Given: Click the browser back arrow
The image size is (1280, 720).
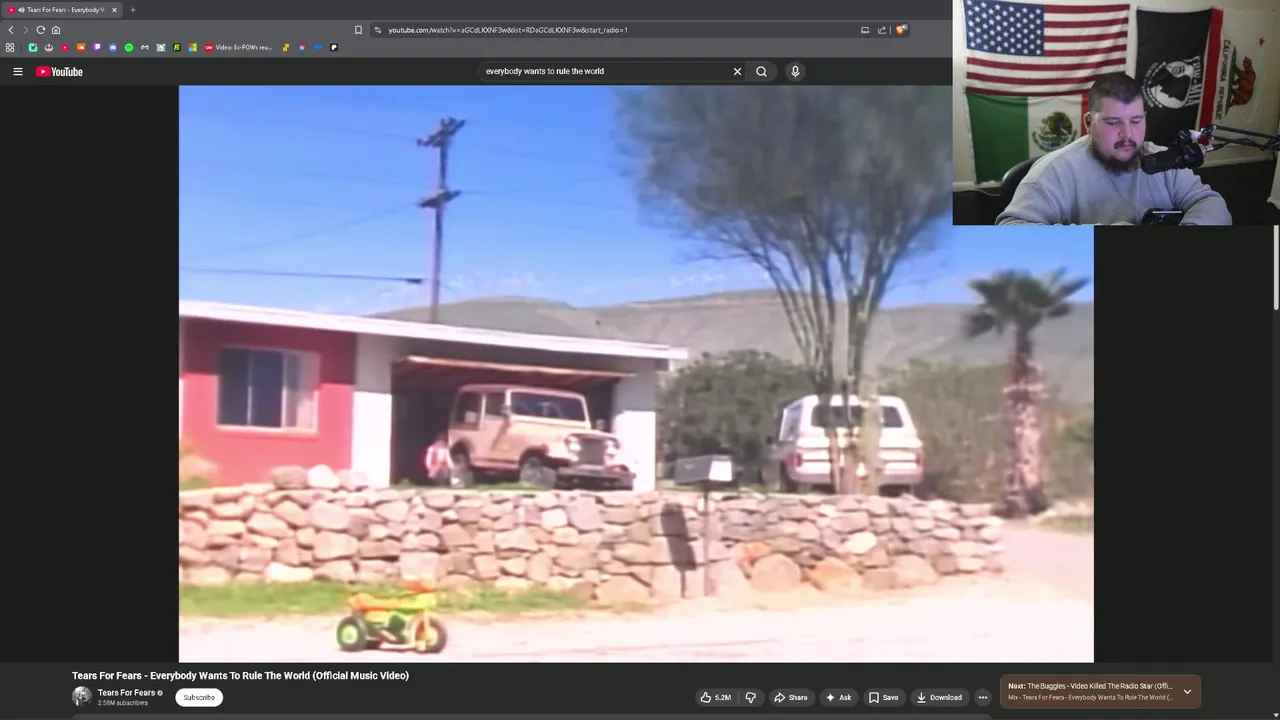Looking at the screenshot, I should [11, 30].
